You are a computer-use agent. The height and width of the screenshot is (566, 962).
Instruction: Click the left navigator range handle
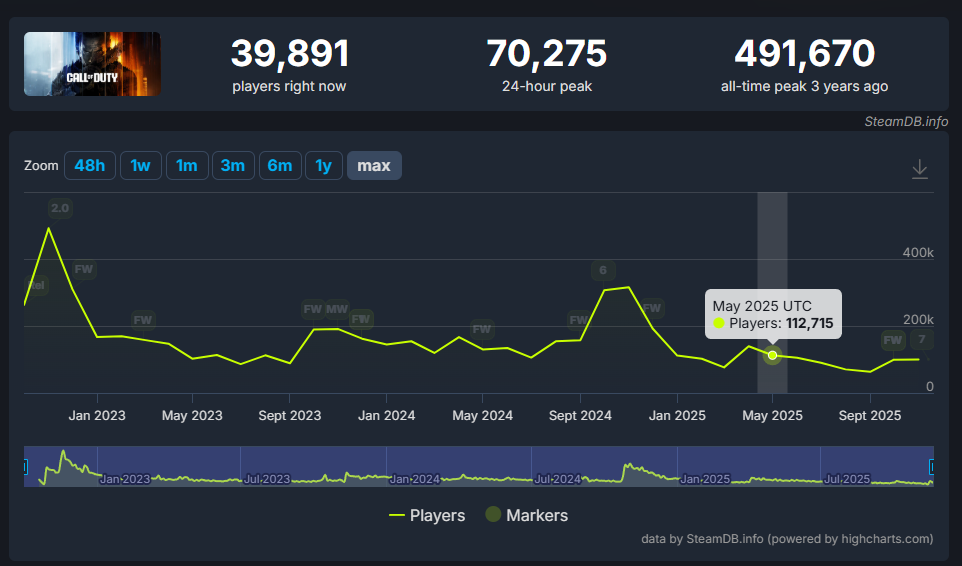[x=25, y=467]
